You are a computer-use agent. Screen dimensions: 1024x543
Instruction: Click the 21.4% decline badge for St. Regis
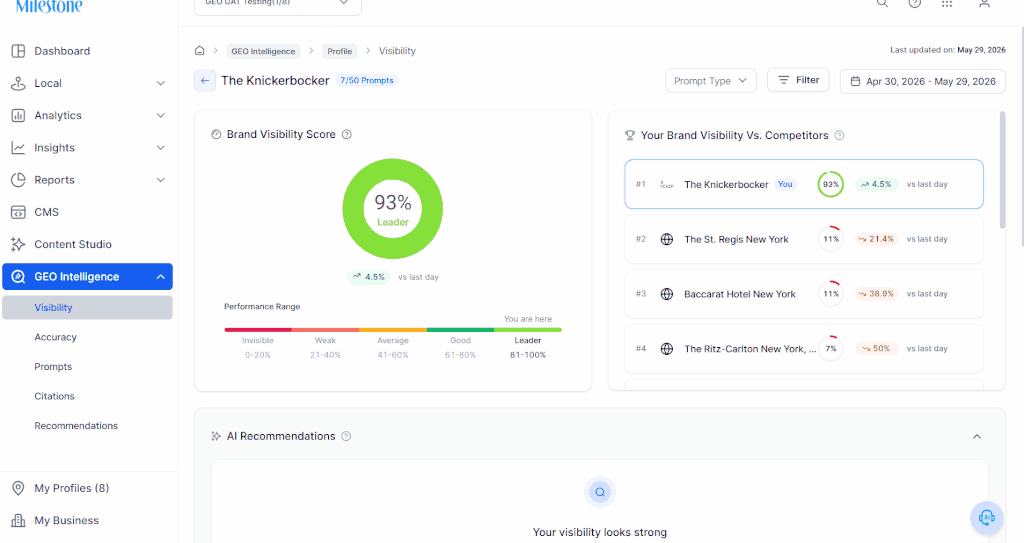[876, 239]
